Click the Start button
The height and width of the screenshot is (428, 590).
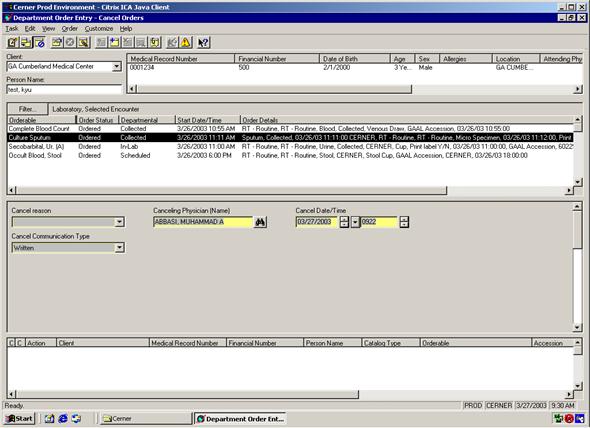tap(20, 418)
